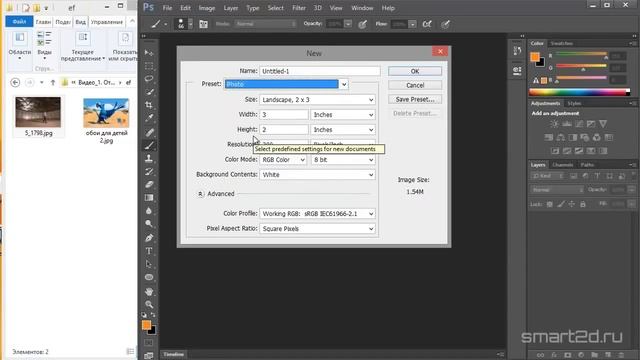This screenshot has width=640, height=360.
Task: Toggle Quick Mask mode icon
Action: [x=149, y=343]
